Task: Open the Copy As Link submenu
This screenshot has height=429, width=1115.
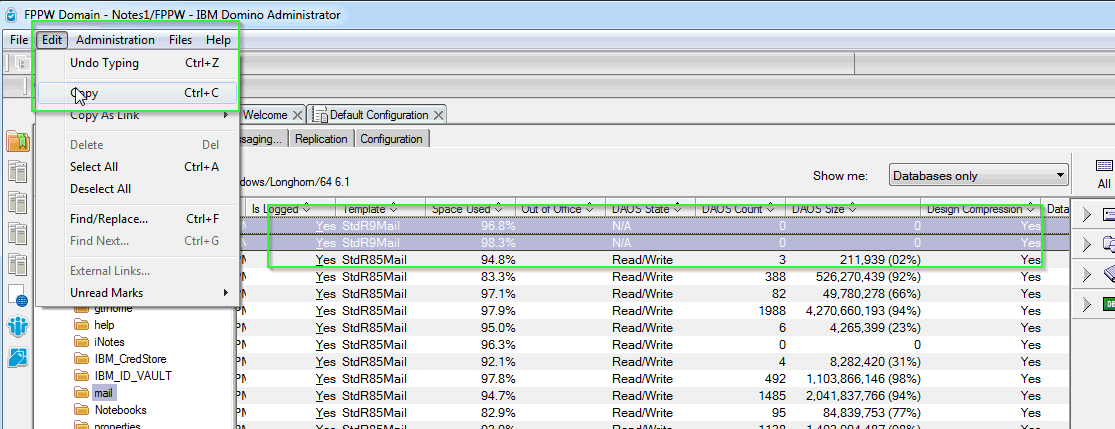Action: pyautogui.click(x=137, y=115)
